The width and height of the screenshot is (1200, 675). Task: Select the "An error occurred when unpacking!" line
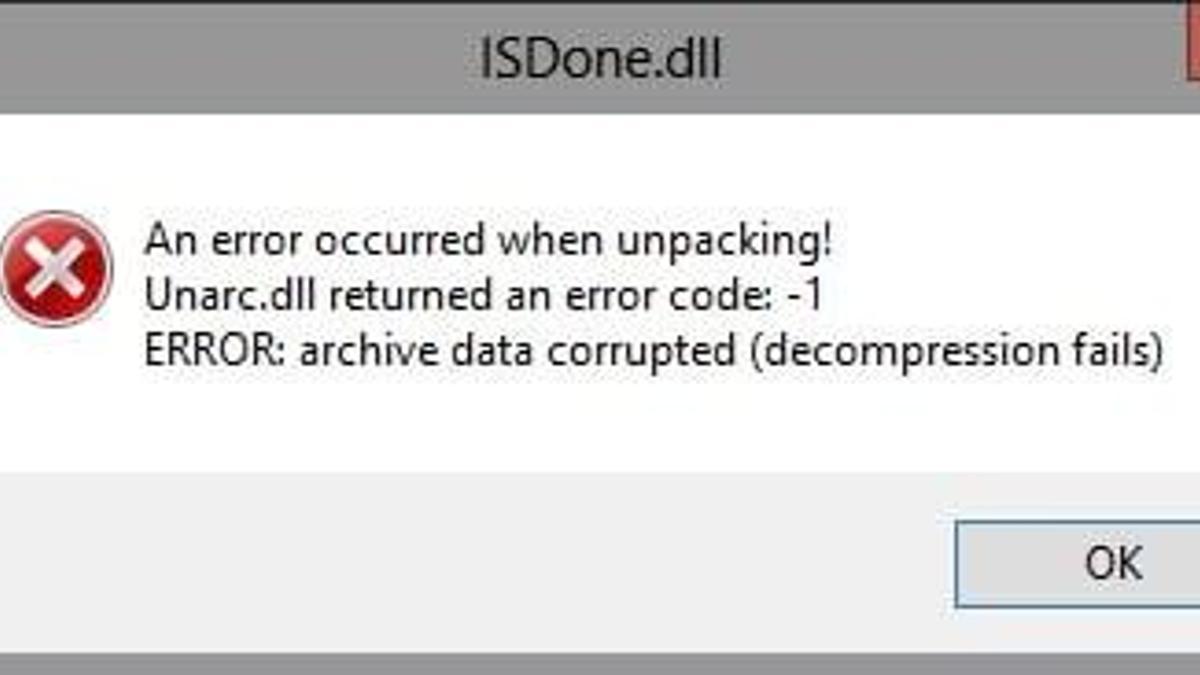[488, 241]
